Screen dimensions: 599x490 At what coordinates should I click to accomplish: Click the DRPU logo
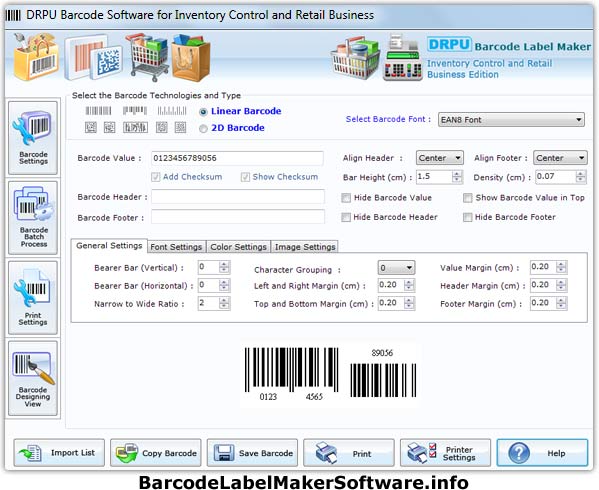tap(449, 45)
